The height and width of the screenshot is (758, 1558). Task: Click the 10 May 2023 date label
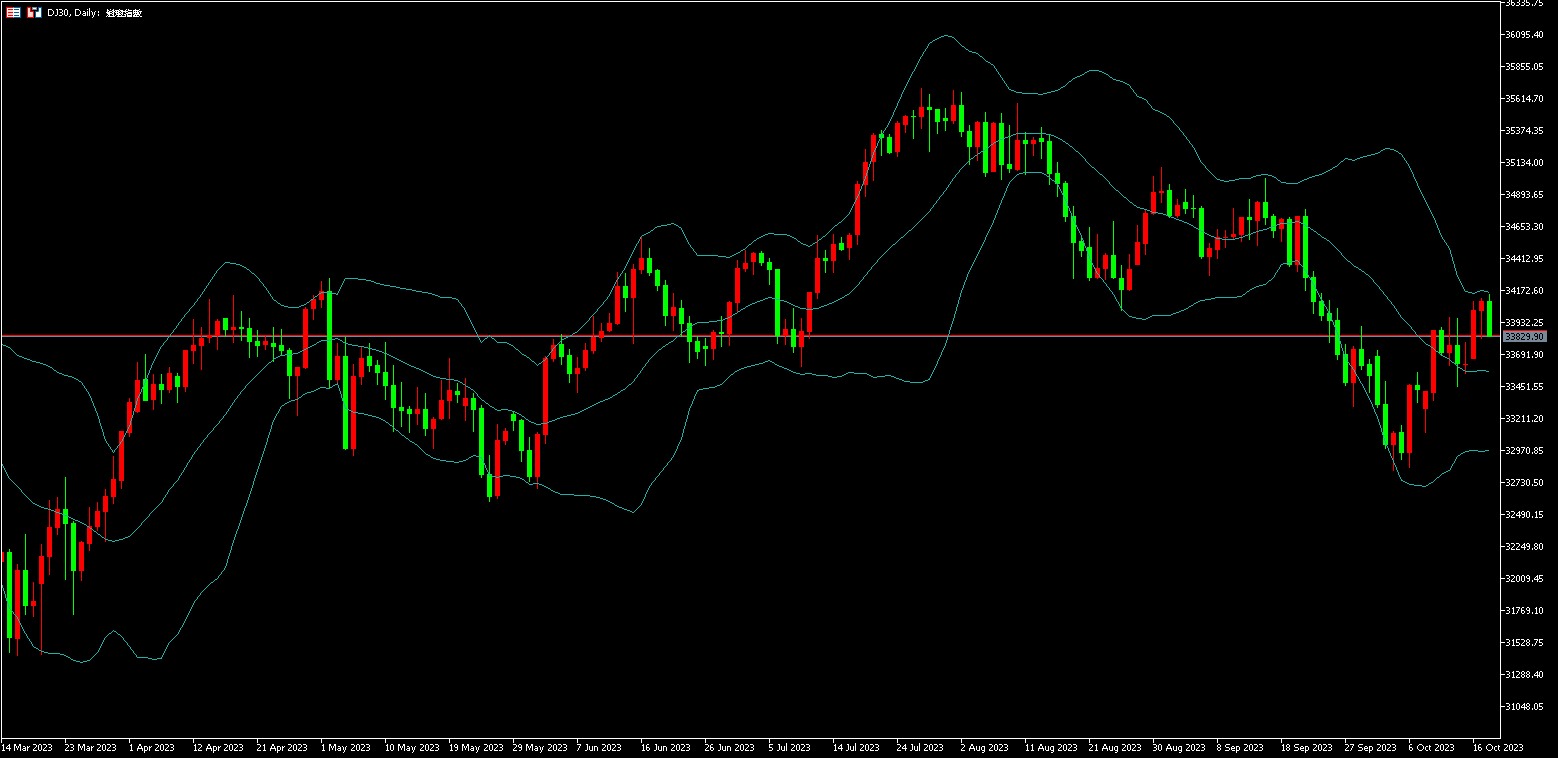412,748
